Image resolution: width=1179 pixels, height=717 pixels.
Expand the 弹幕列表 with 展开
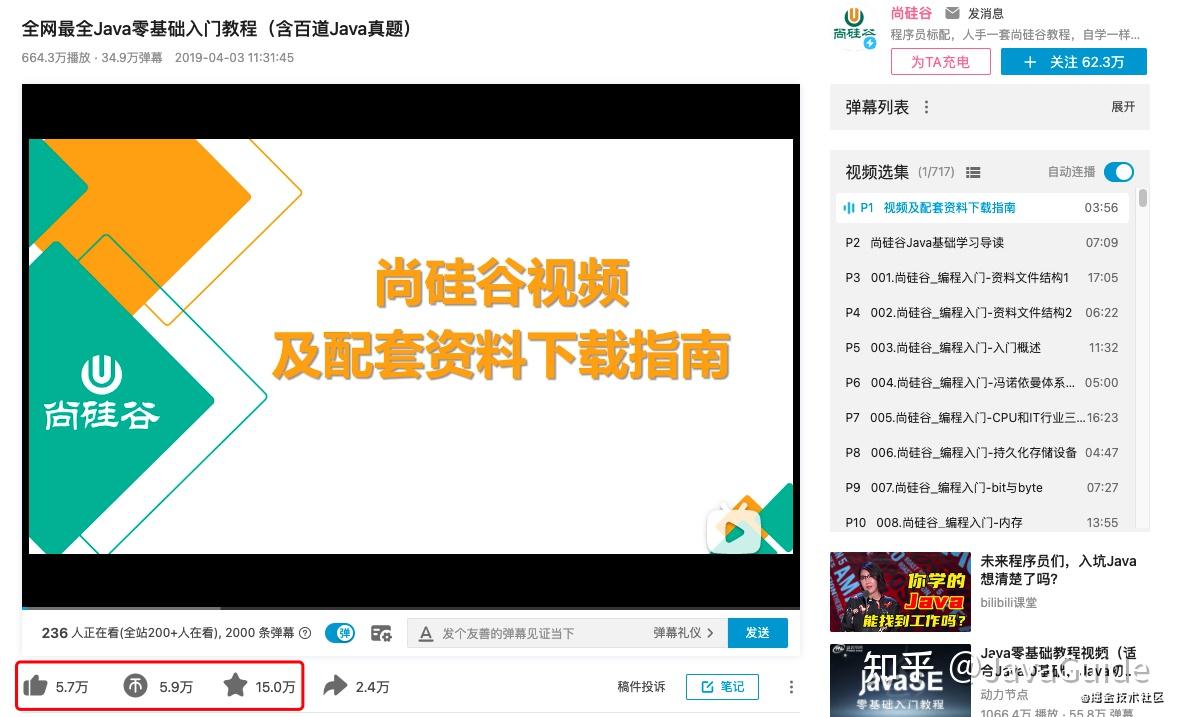[1122, 107]
